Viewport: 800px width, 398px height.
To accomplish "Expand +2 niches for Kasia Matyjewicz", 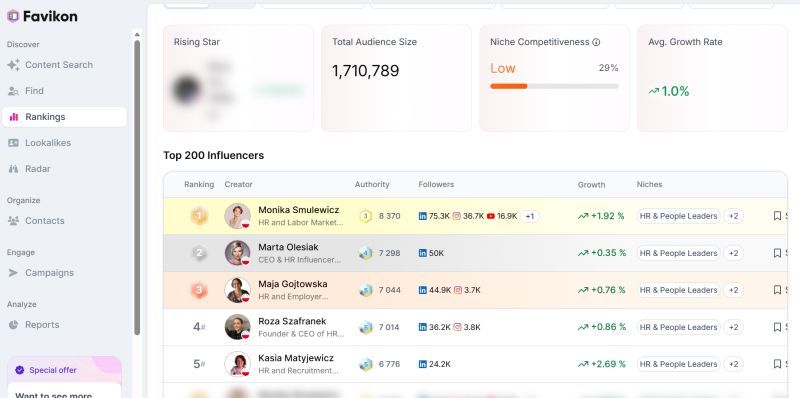I will (x=733, y=364).
